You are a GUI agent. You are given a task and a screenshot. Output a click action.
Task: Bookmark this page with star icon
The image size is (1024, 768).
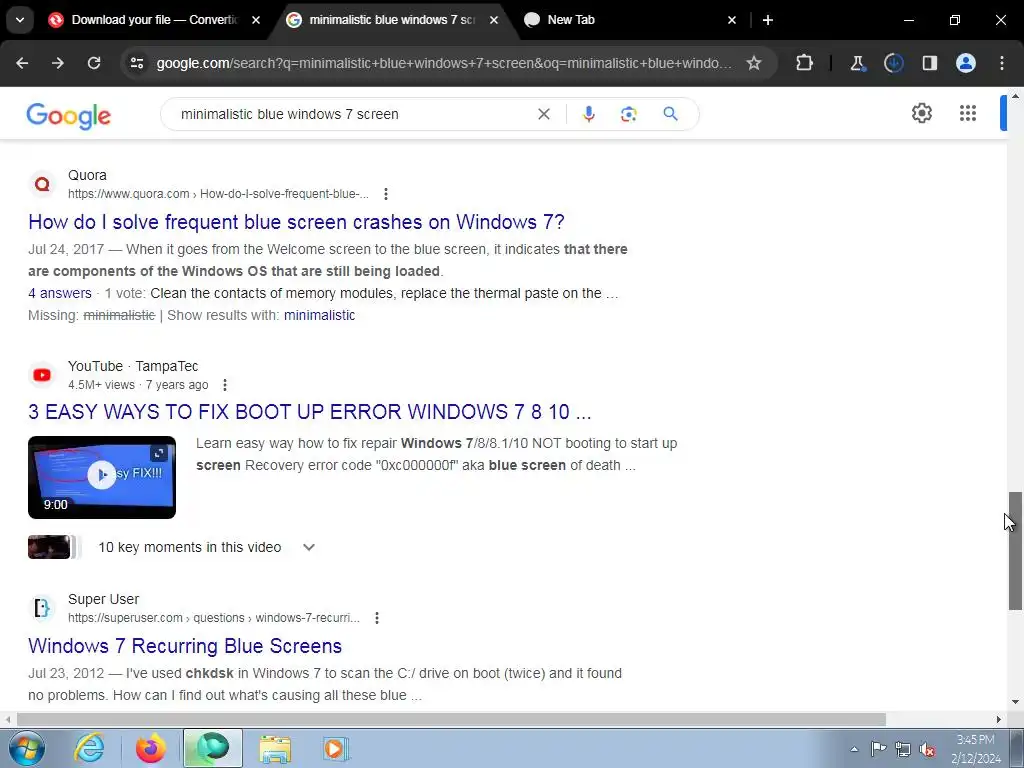(x=754, y=63)
